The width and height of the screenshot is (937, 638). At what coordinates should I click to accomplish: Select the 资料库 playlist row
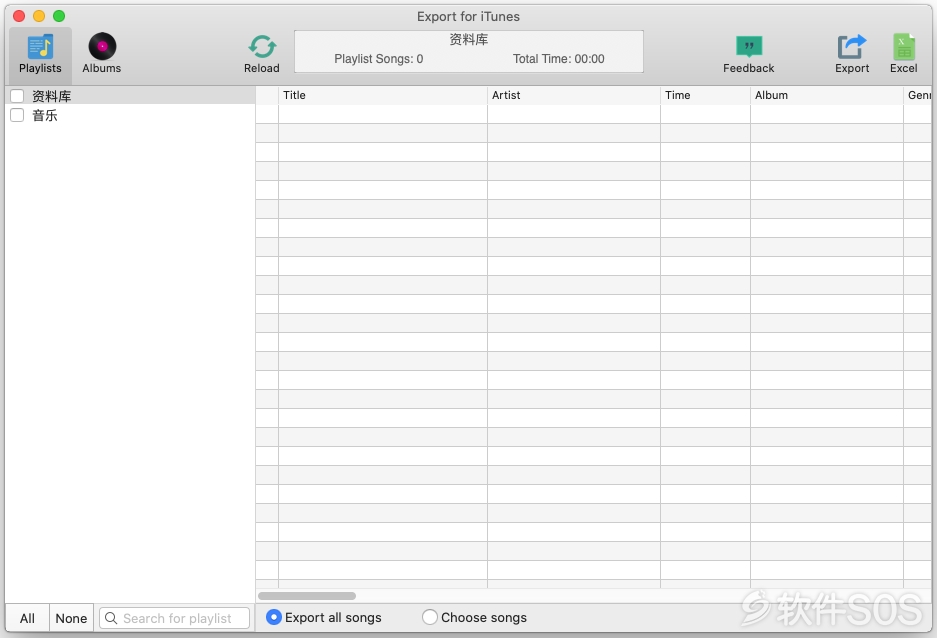pos(130,96)
